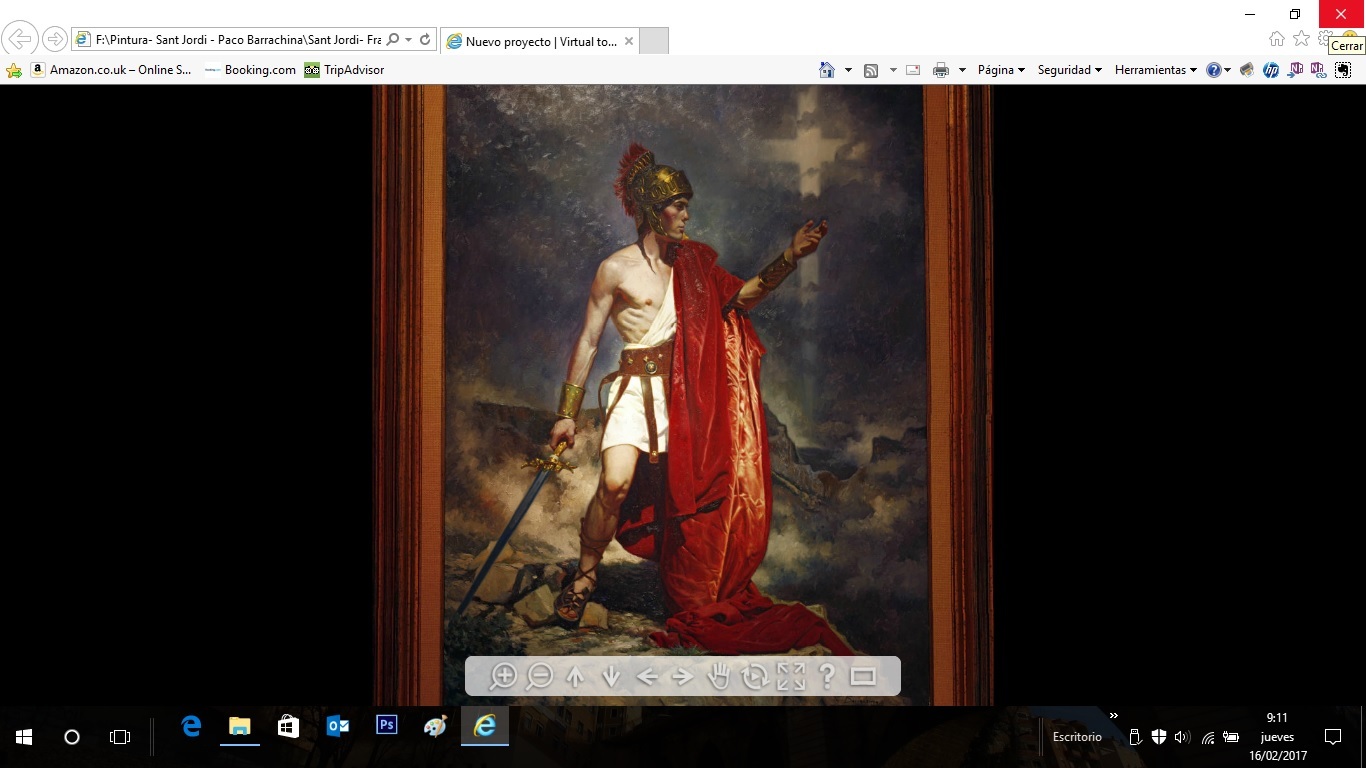The image size is (1366, 768).
Task: Click the Escritorio toolbar label
Action: 1077,737
